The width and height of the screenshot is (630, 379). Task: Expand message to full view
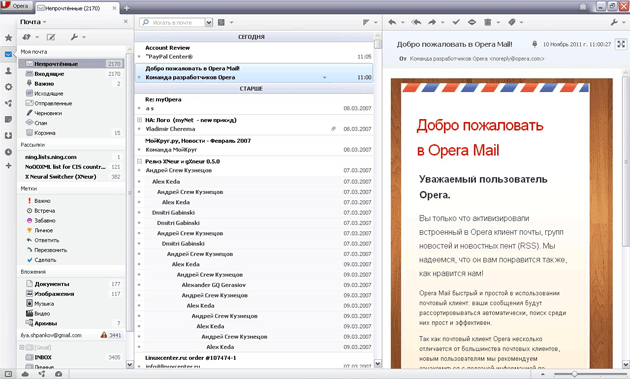[x=621, y=44]
